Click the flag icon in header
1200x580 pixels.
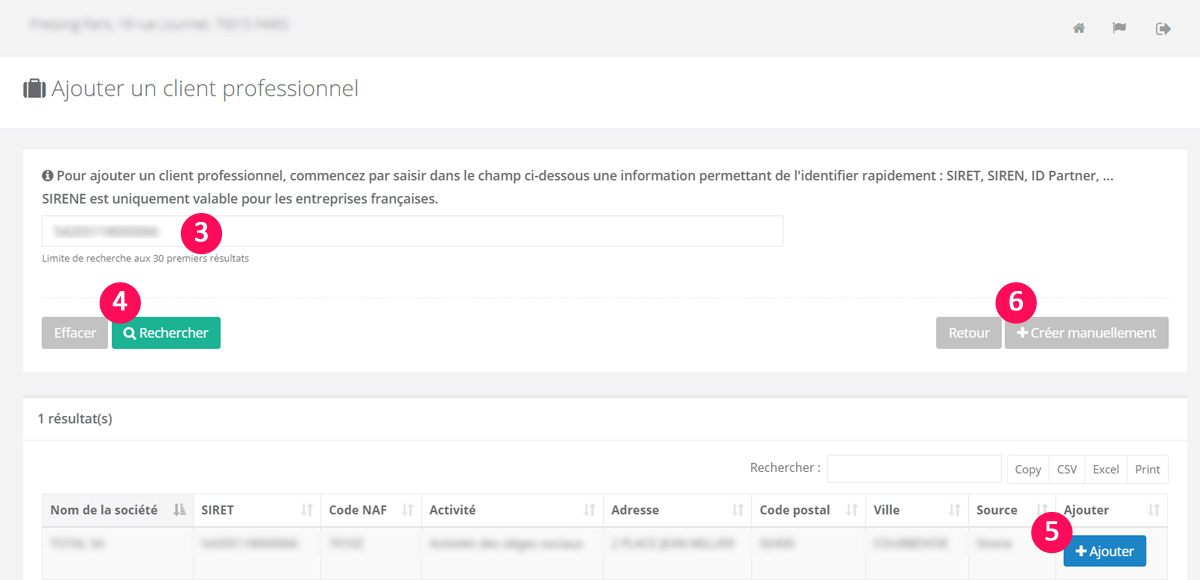(x=1120, y=28)
